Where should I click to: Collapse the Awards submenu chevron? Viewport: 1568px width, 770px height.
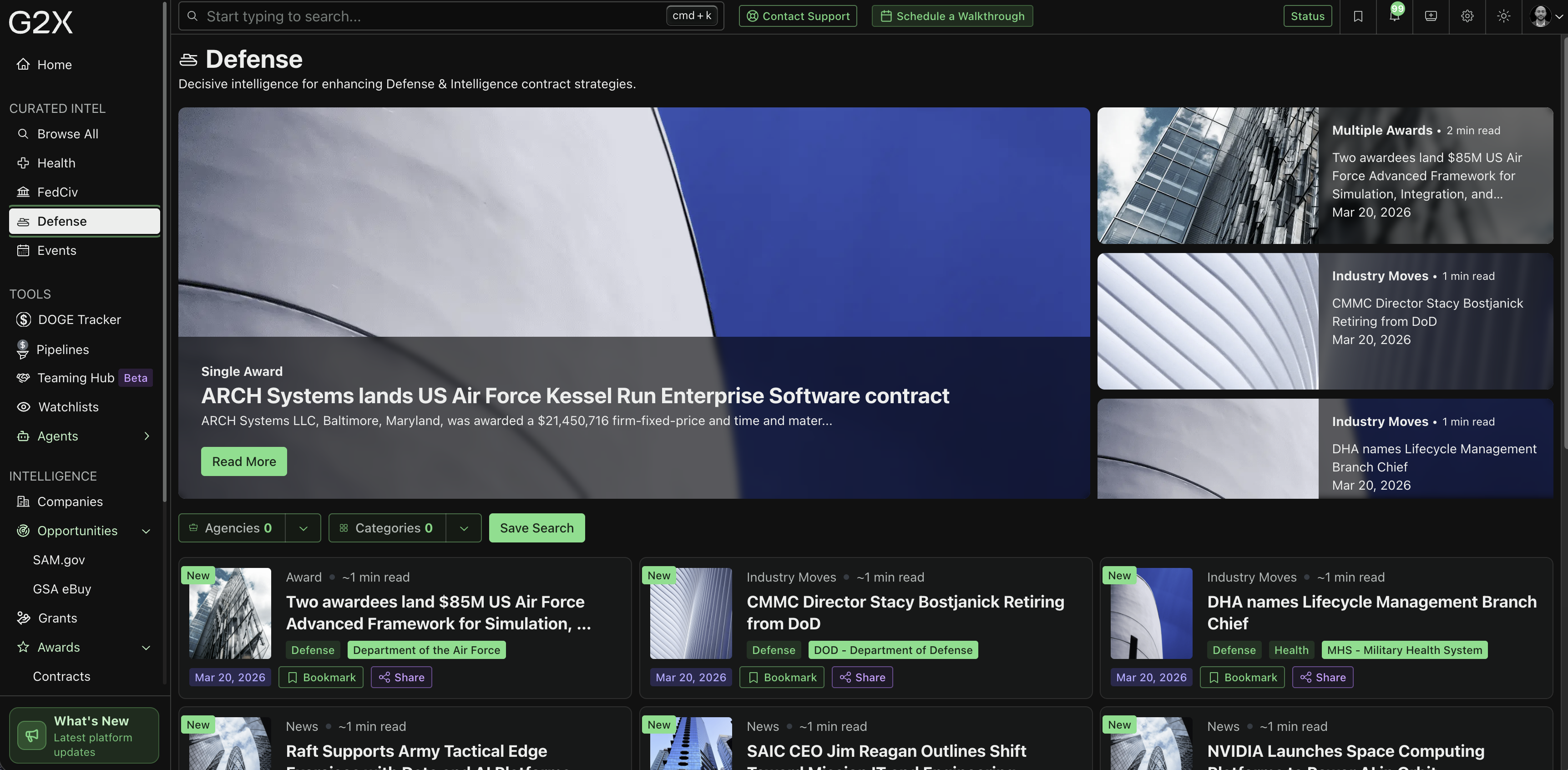pos(146,648)
